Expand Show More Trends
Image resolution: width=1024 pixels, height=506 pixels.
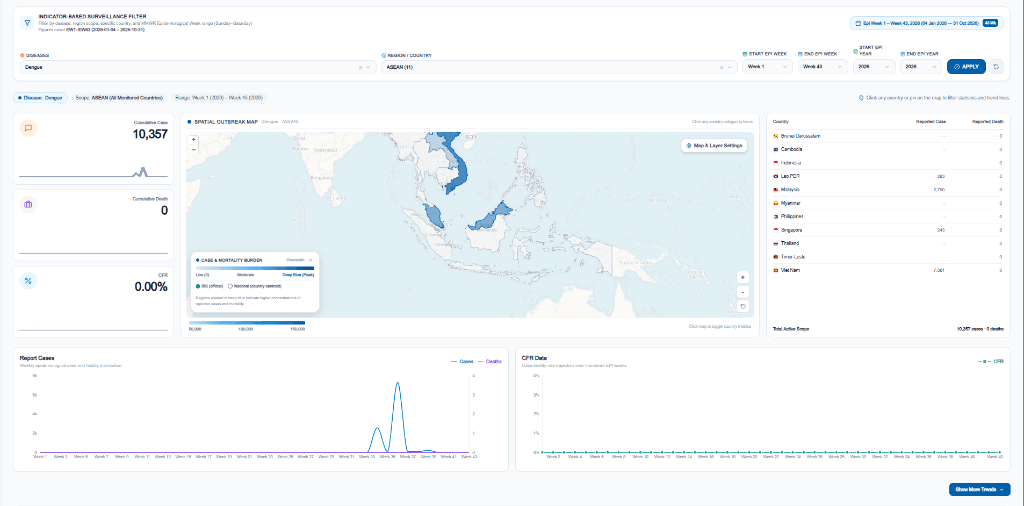click(x=980, y=489)
